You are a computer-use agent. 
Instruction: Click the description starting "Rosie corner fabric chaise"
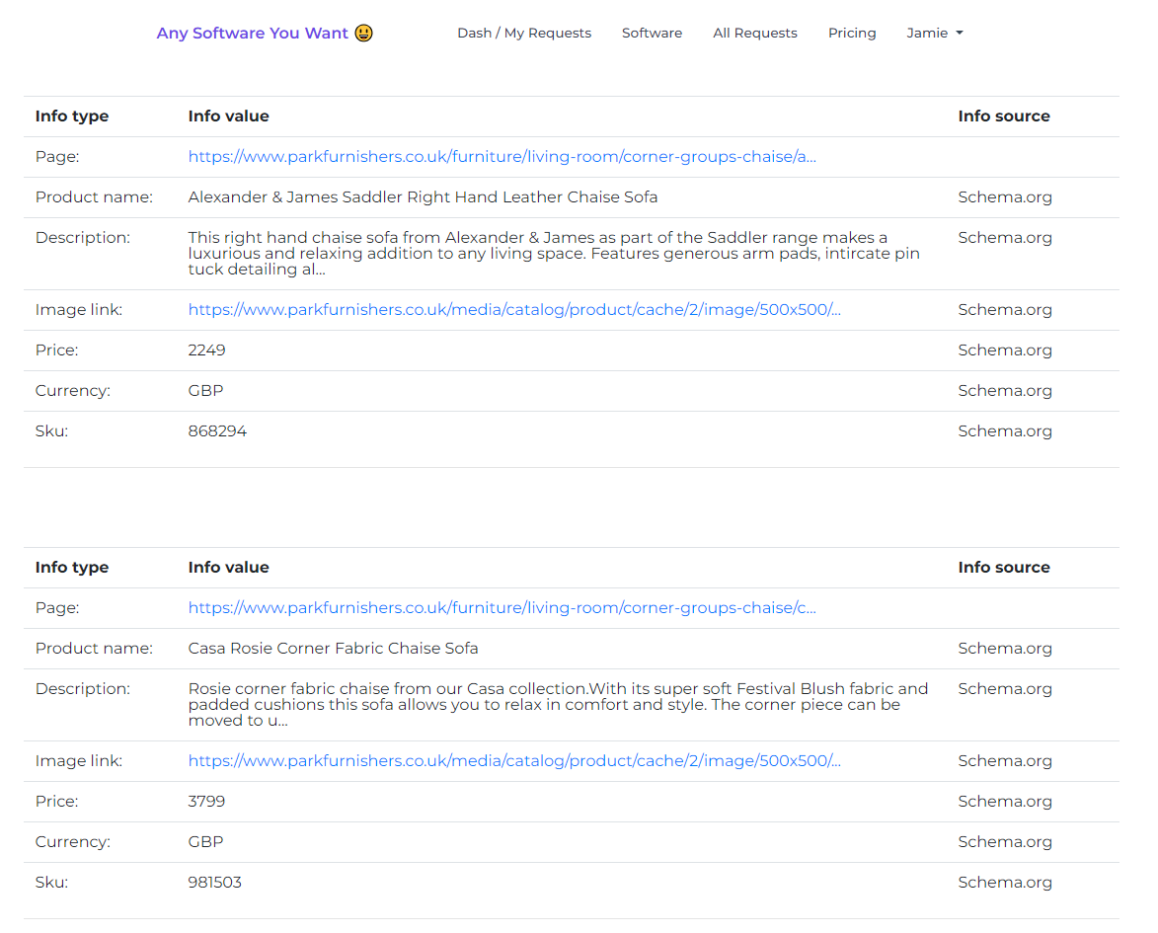[x=558, y=705]
